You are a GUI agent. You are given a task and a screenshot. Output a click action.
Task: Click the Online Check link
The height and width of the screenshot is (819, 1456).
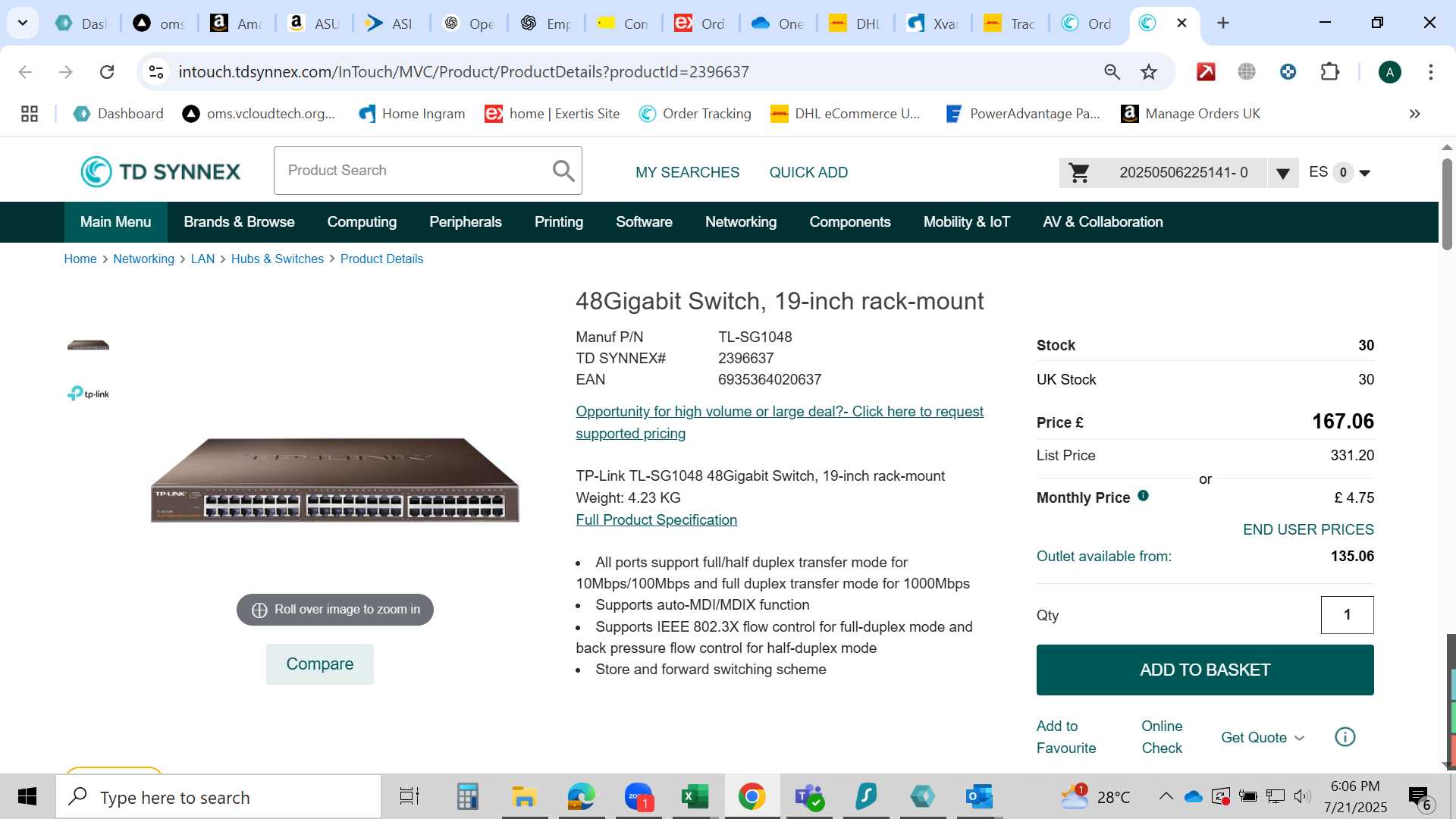click(x=1162, y=737)
